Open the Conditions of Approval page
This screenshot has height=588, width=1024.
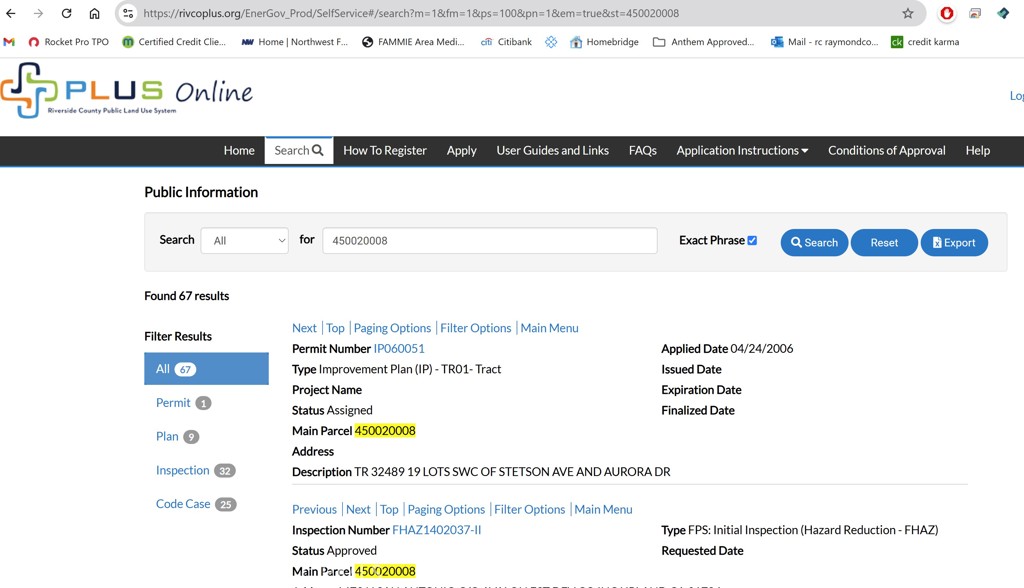click(x=886, y=150)
